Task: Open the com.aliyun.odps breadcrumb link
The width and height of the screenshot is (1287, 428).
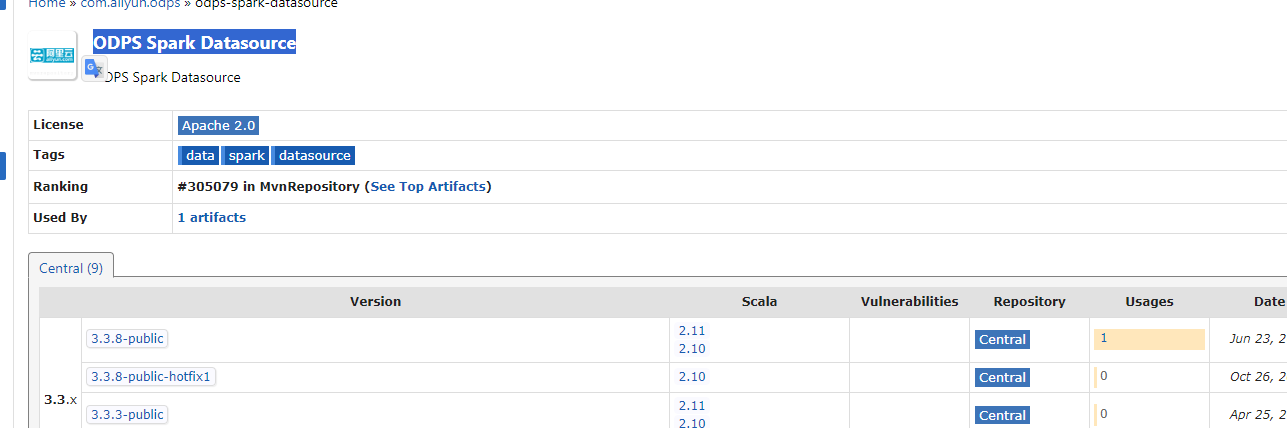Action: pyautogui.click(x=130, y=3)
